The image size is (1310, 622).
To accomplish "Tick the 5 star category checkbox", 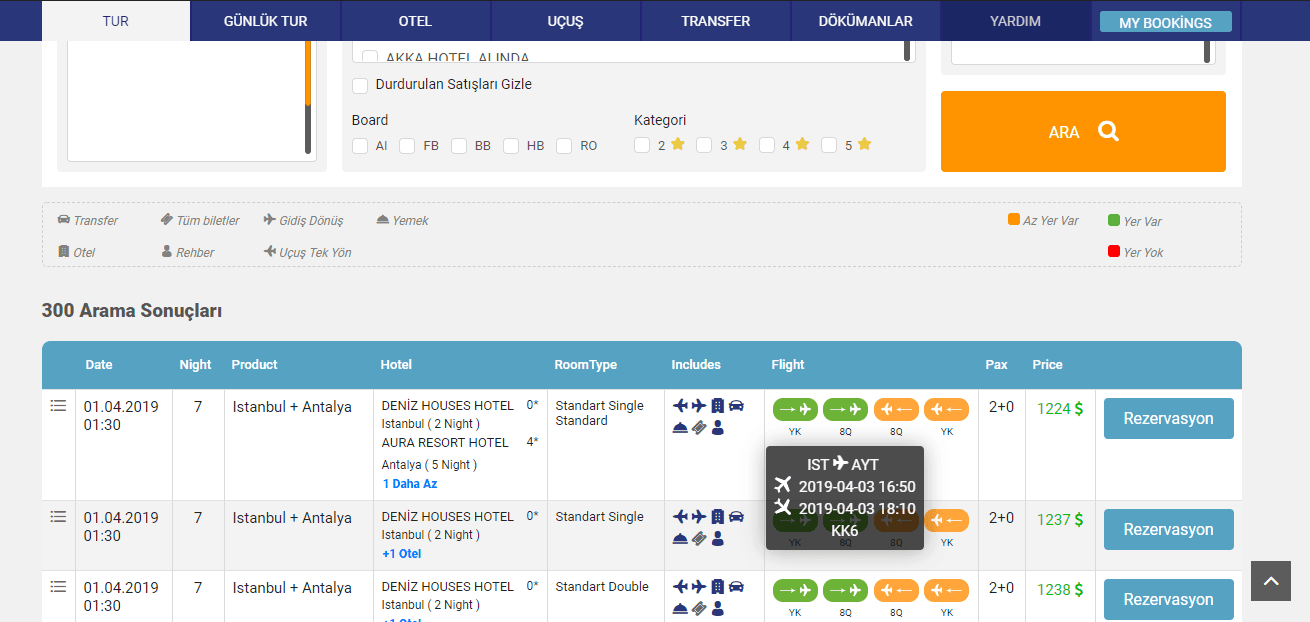I will point(829,145).
